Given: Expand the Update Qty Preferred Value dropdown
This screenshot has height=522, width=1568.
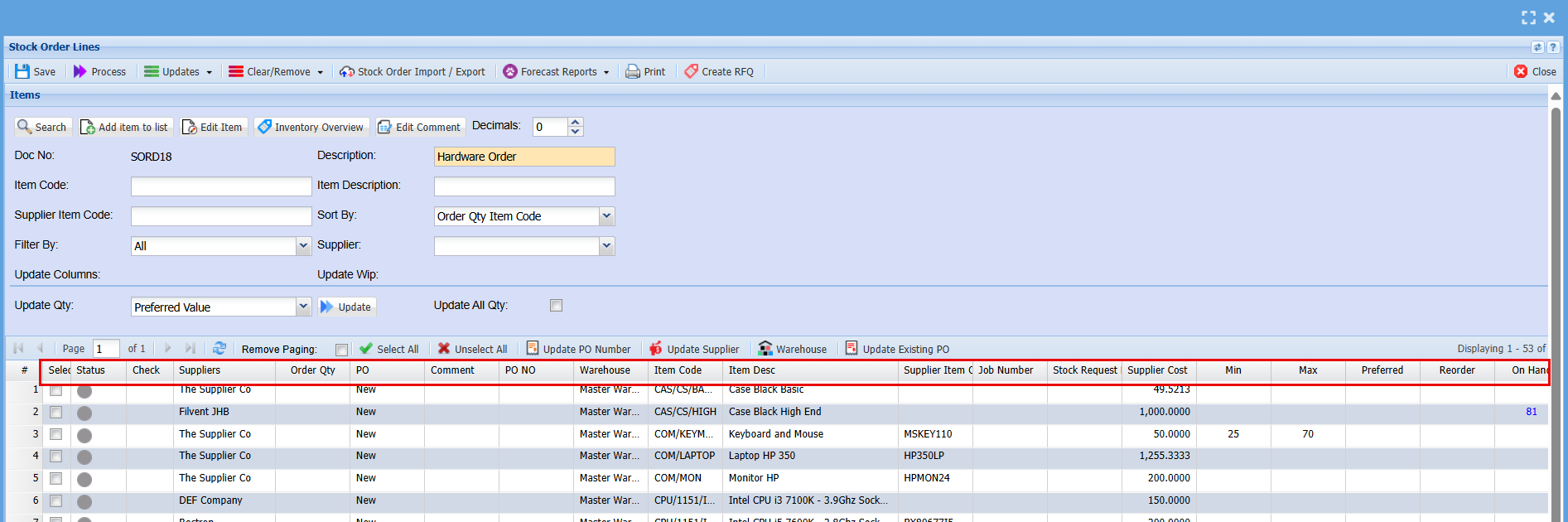Looking at the screenshot, I should pos(303,307).
